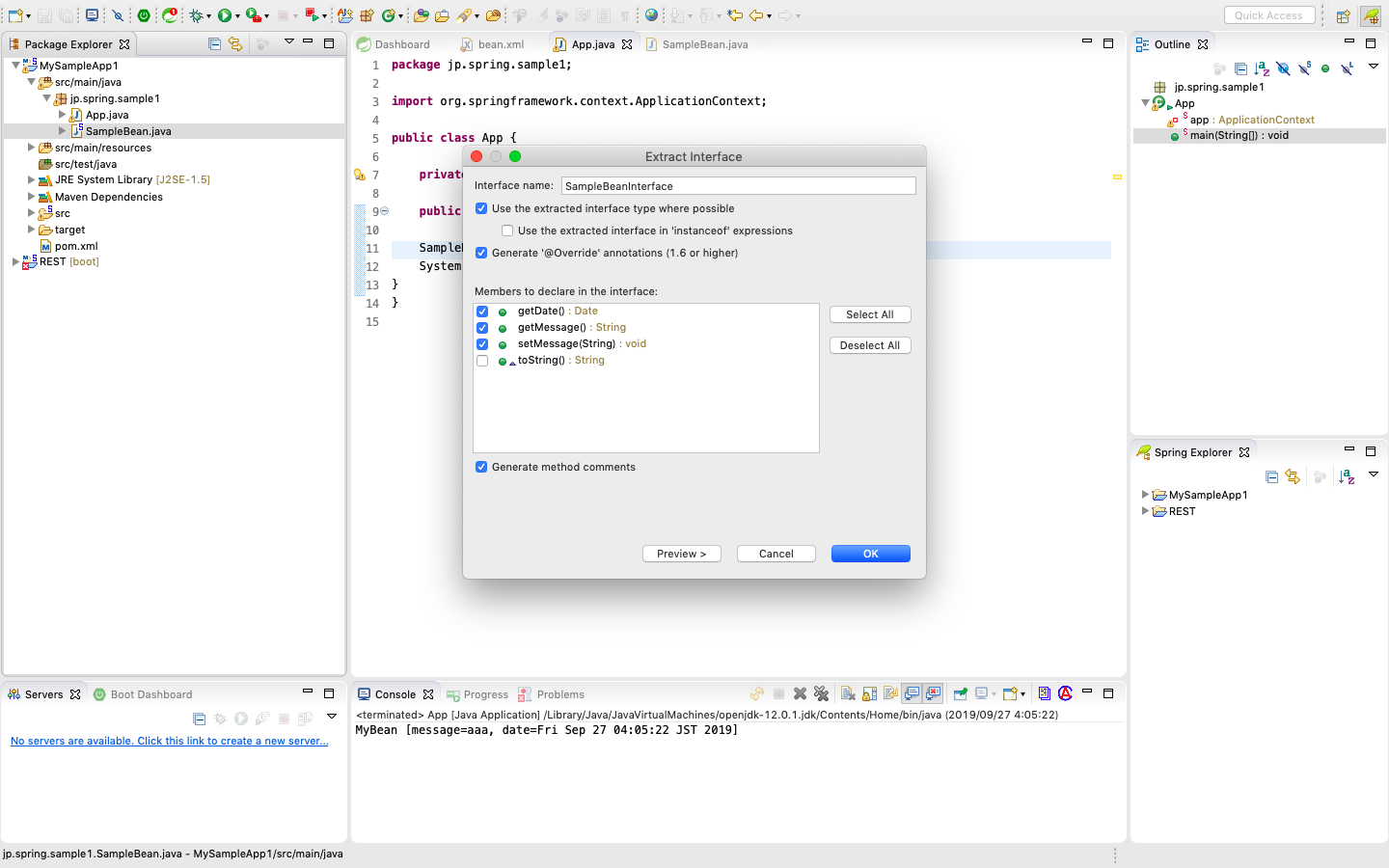Check the toString() member checkbox
This screenshot has height=868, width=1389.
click(x=482, y=361)
